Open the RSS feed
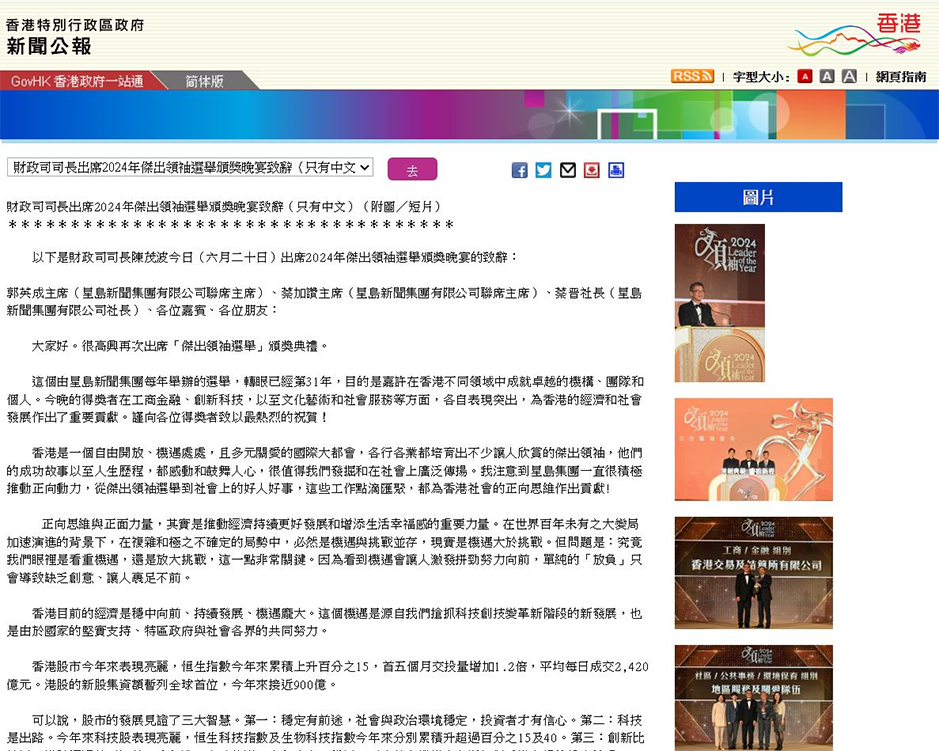 pos(692,76)
